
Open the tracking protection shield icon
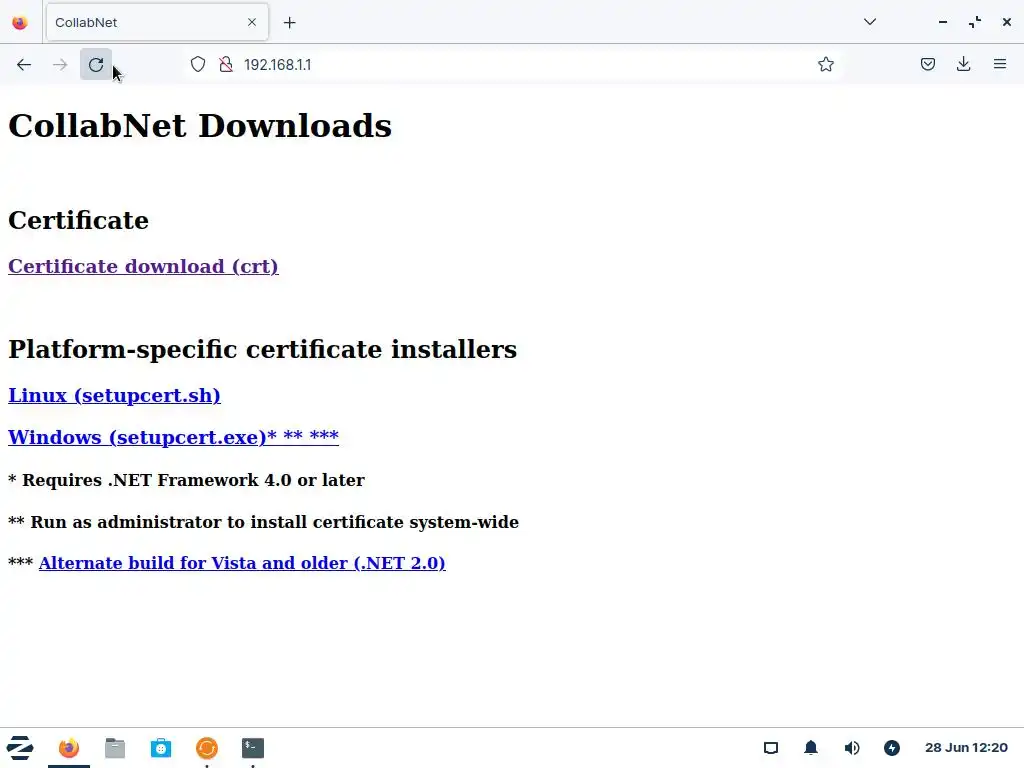198,65
